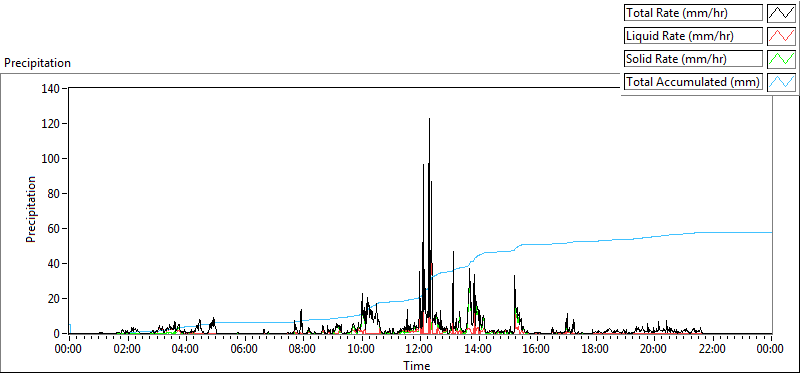Click the 18:00 time axis label
Viewport: 800px width, 373px height.
(x=596, y=350)
